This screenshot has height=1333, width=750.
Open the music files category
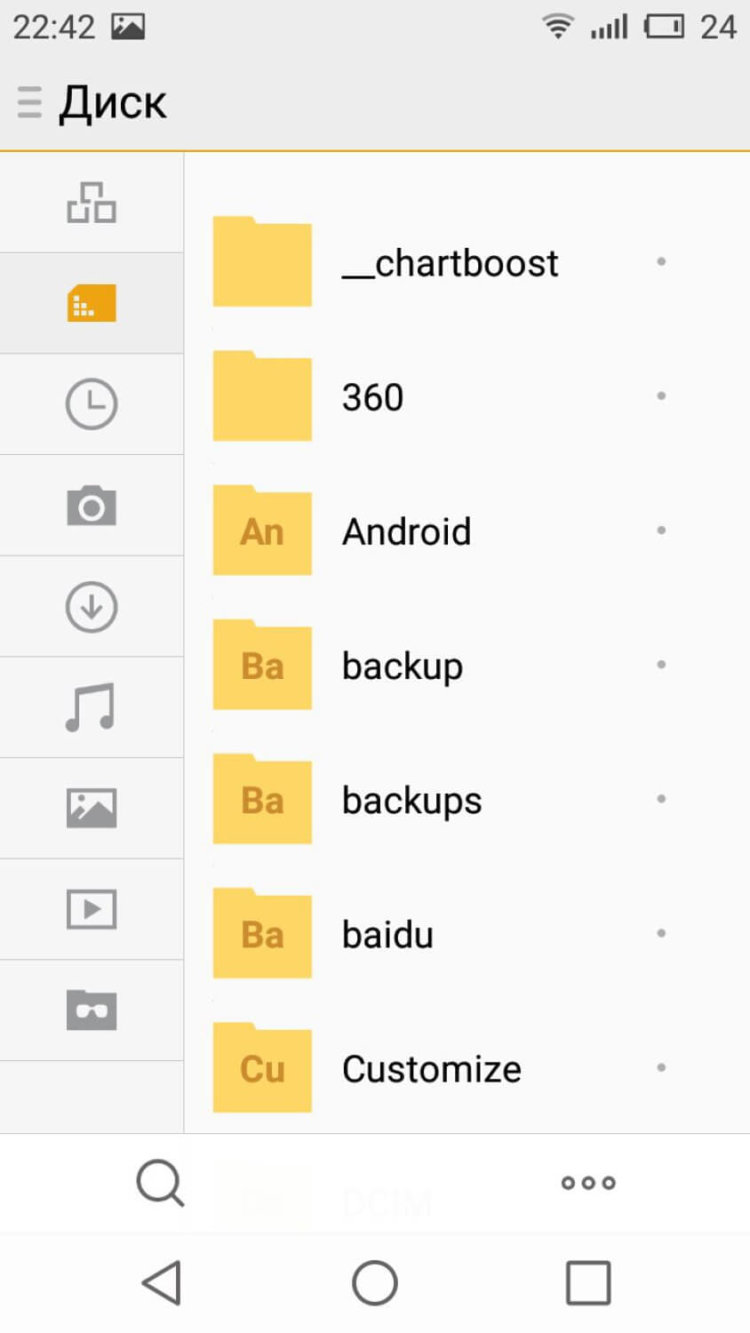point(91,707)
